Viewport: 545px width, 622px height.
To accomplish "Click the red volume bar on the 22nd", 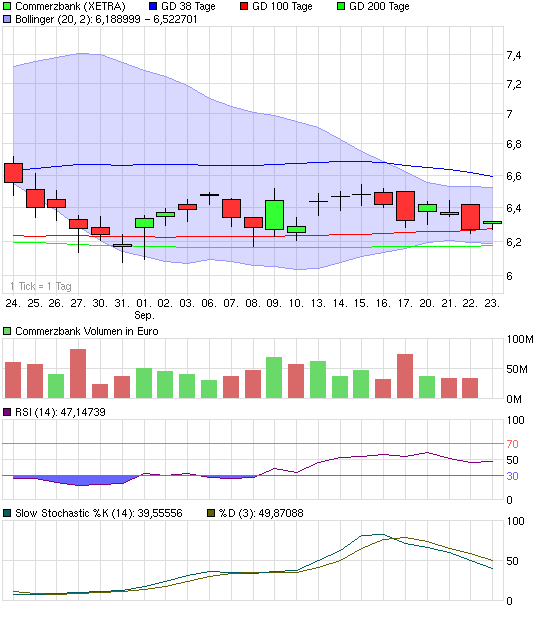I will click(x=470, y=388).
